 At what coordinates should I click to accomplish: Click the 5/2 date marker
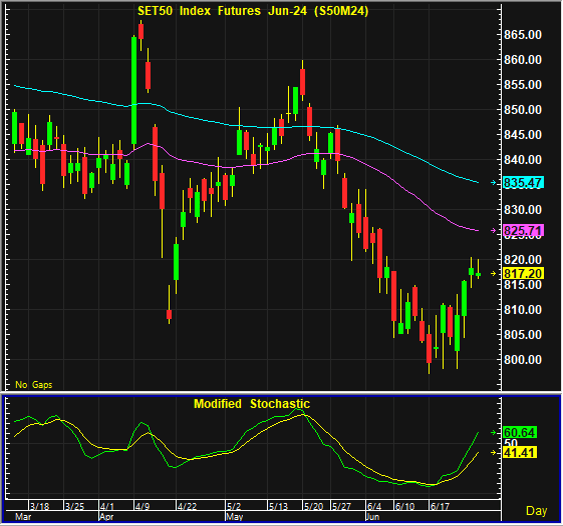coord(234,506)
